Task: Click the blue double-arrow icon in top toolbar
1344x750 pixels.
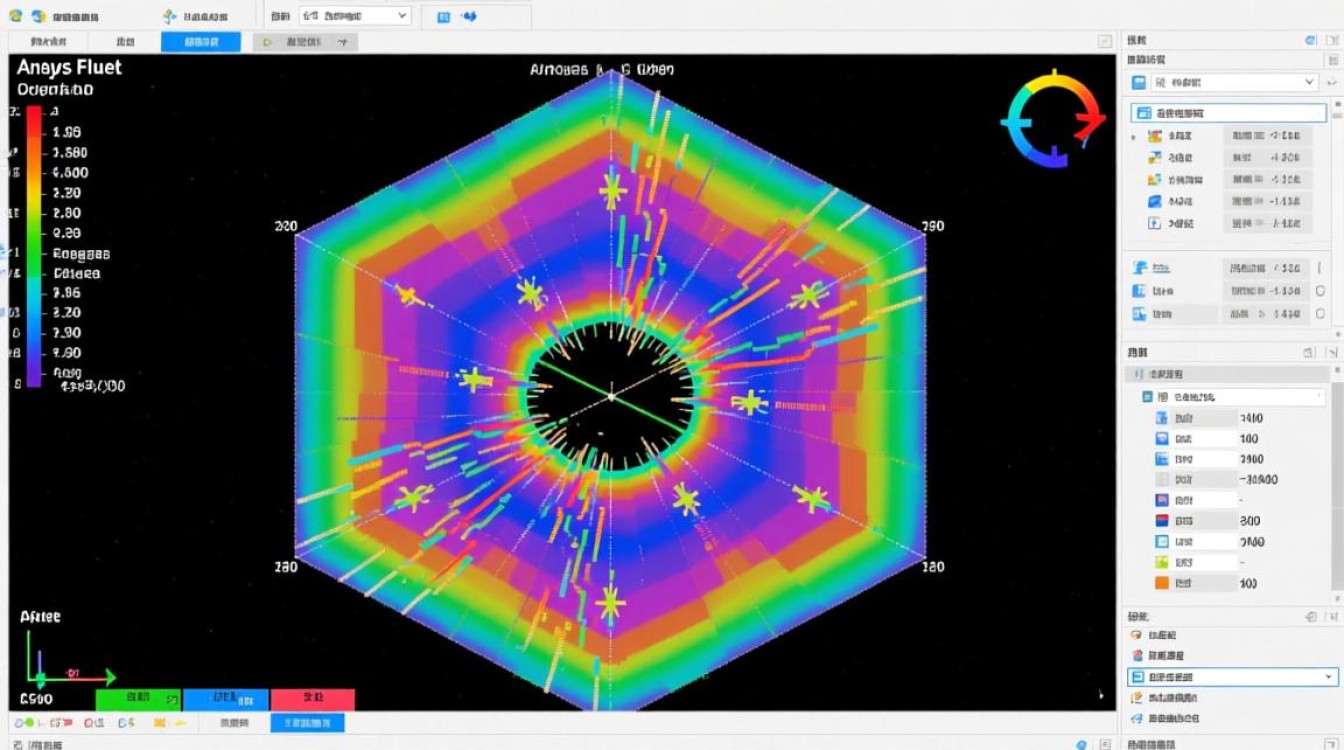Action: 468,16
